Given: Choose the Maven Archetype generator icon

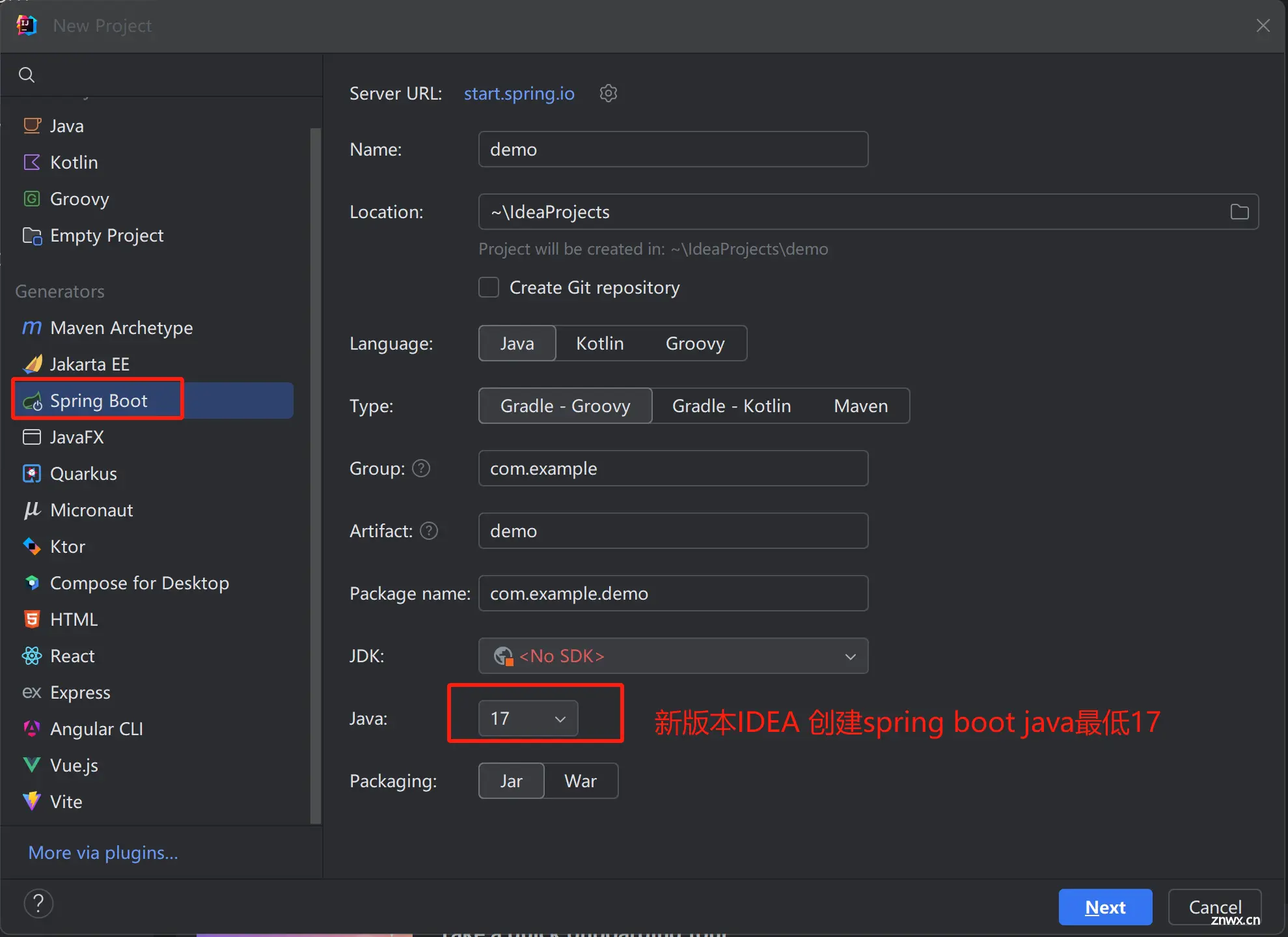Looking at the screenshot, I should pyautogui.click(x=32, y=328).
